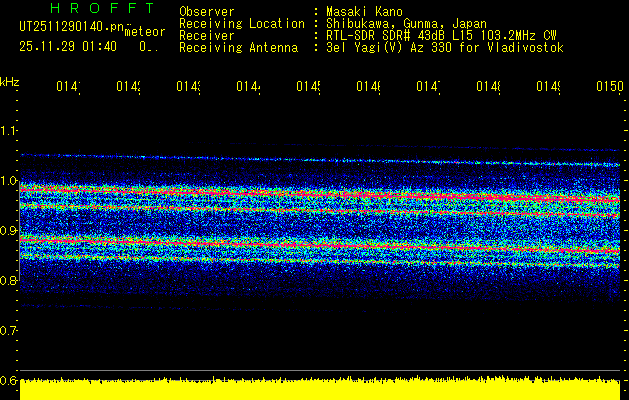Click the 0147 time marker

click(x=428, y=87)
